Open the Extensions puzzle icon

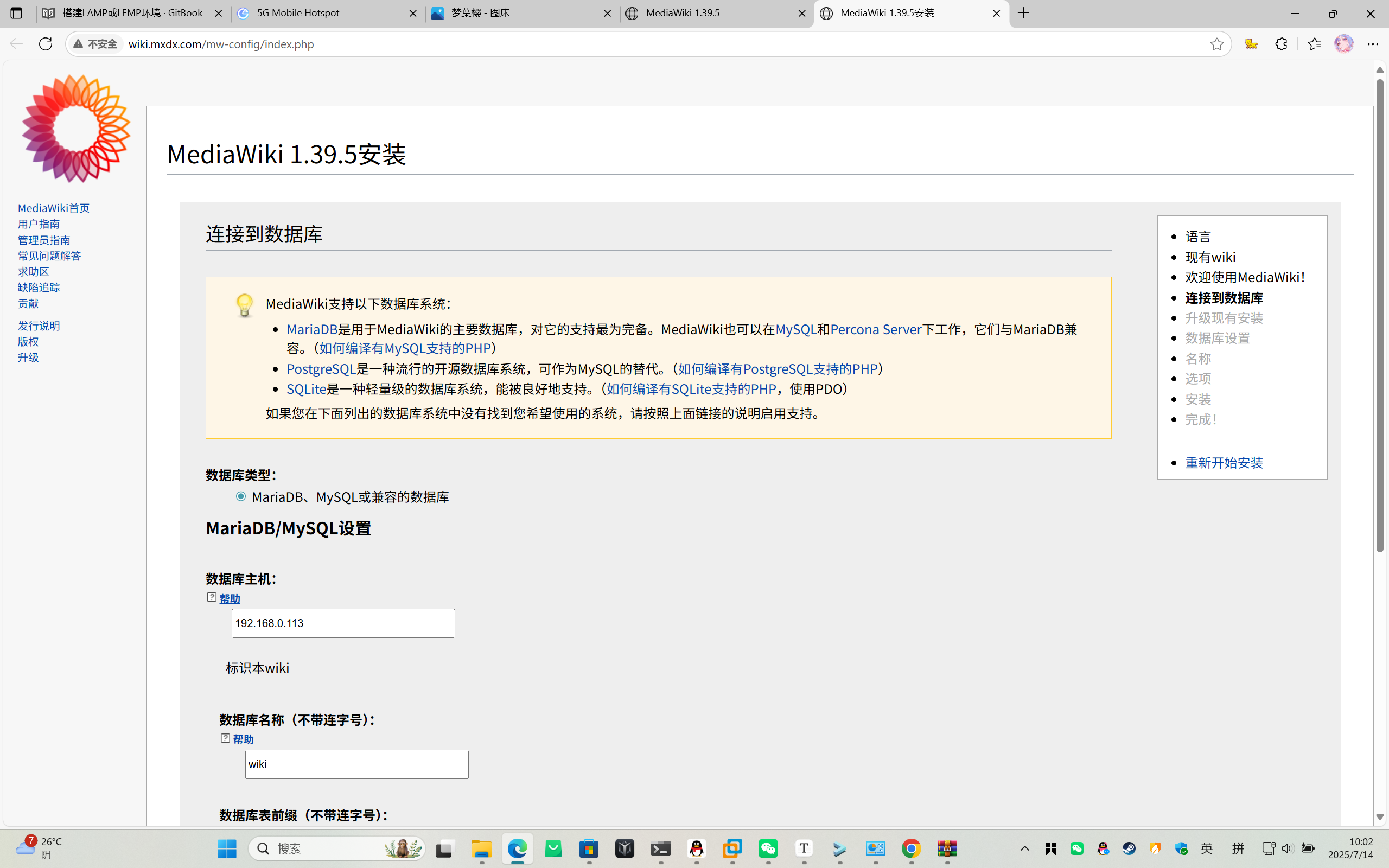(x=1281, y=43)
